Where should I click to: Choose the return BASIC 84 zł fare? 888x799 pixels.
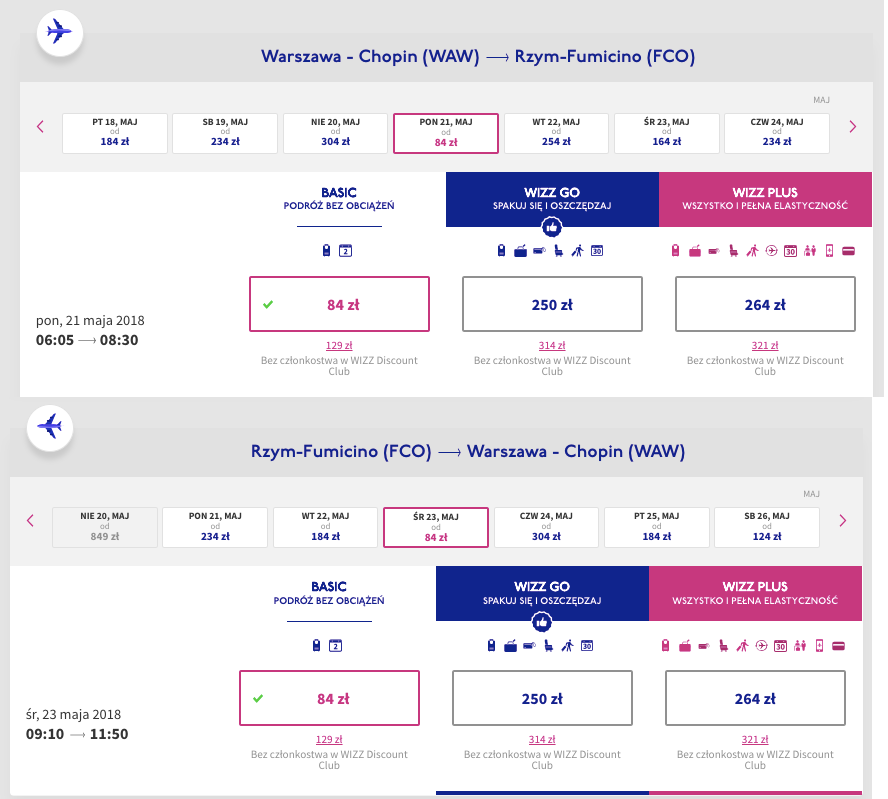coord(329,698)
